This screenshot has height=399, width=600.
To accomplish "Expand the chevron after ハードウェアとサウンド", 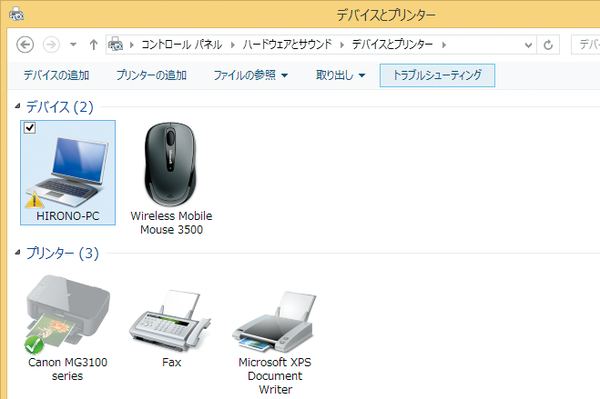I will (x=342, y=45).
